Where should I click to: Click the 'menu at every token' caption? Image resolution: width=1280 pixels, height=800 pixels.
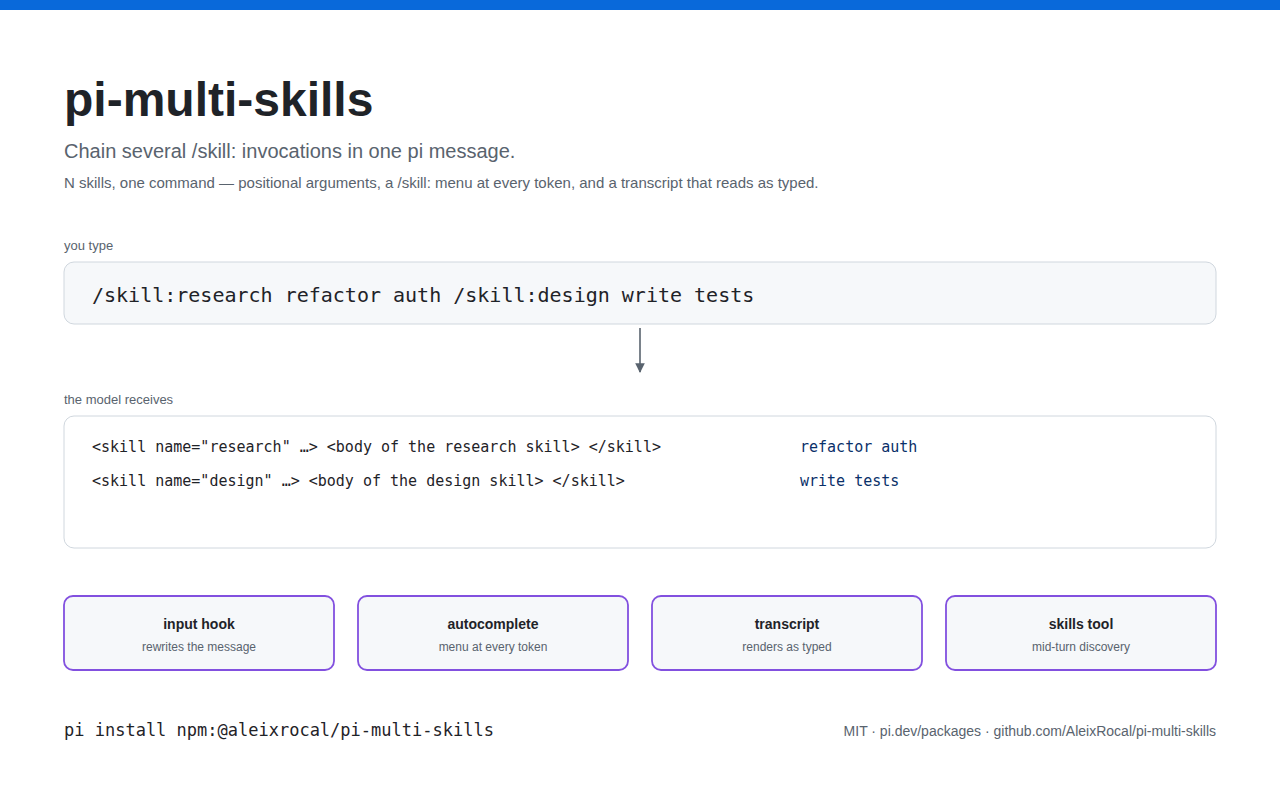click(x=493, y=647)
